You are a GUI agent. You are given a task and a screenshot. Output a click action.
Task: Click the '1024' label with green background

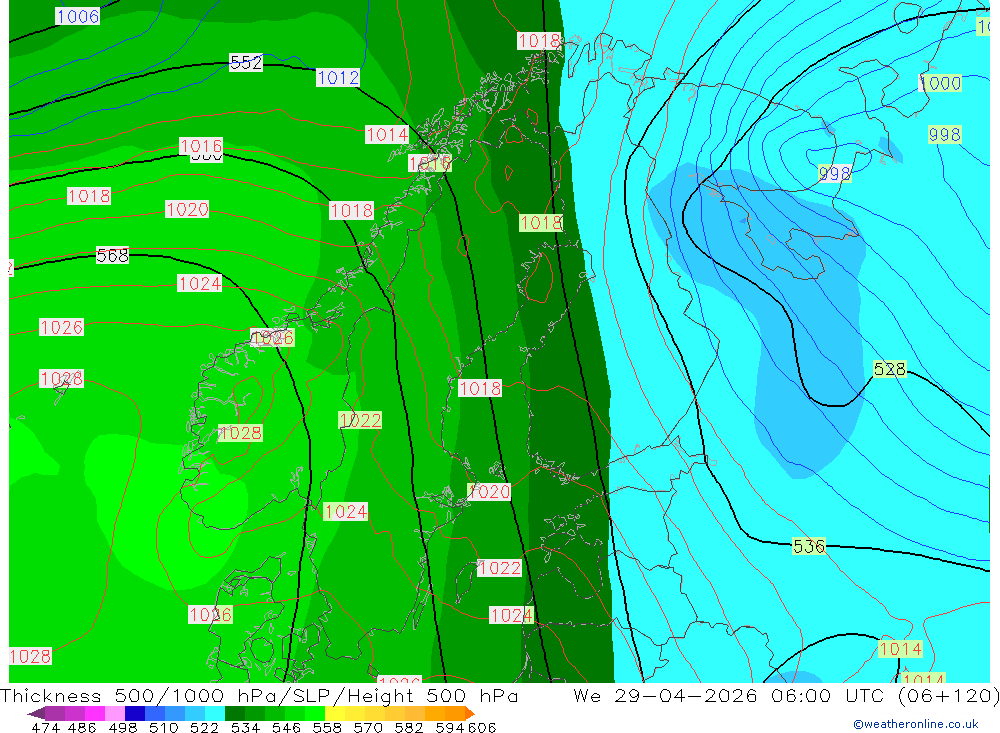click(x=346, y=512)
